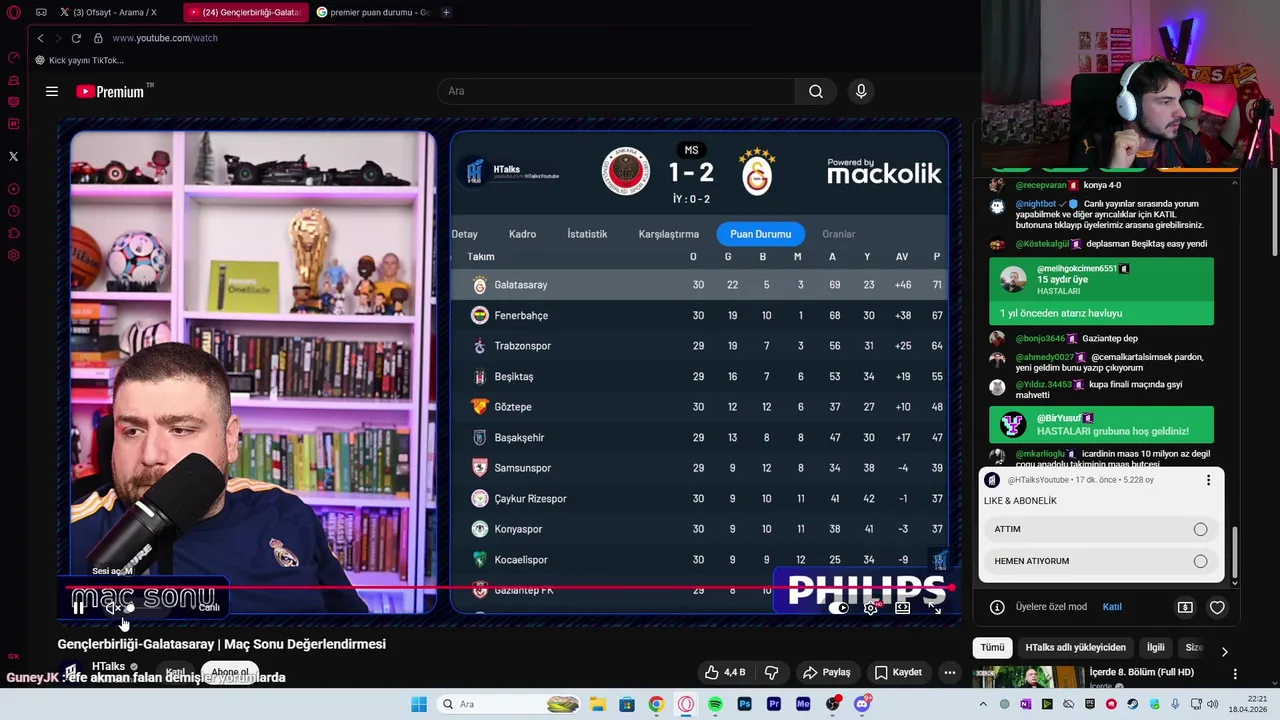Select the 'İlgili' filter chip
Image resolution: width=1280 pixels, height=720 pixels.
point(1155,647)
